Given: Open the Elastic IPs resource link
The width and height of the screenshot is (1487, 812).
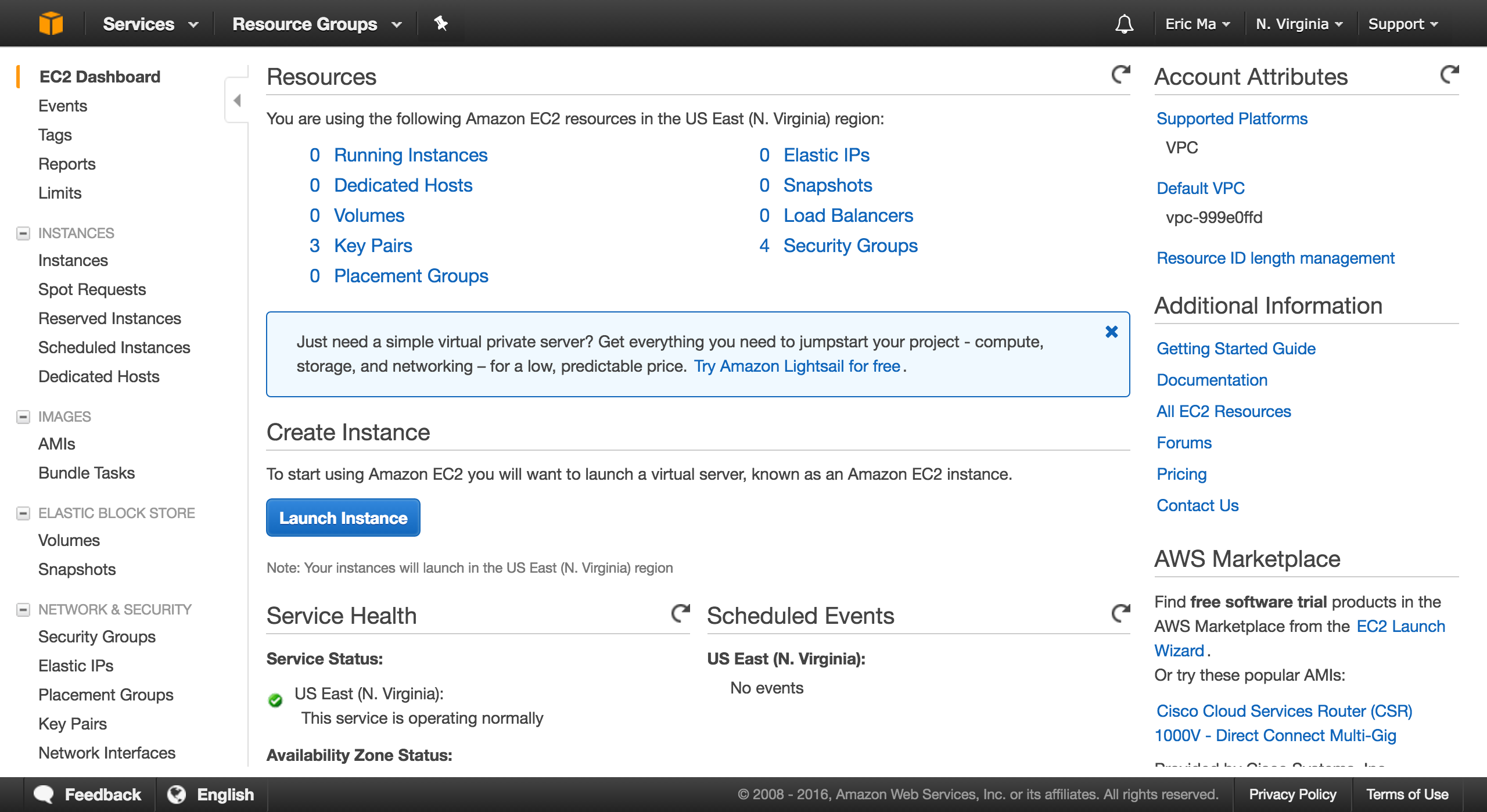Looking at the screenshot, I should (827, 155).
